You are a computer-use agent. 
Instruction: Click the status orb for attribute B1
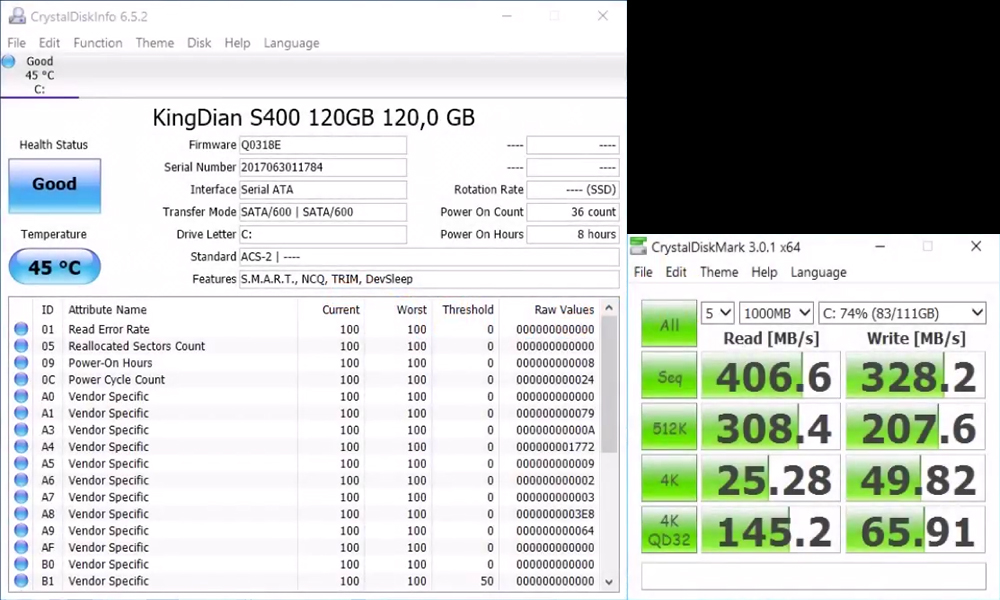point(21,581)
